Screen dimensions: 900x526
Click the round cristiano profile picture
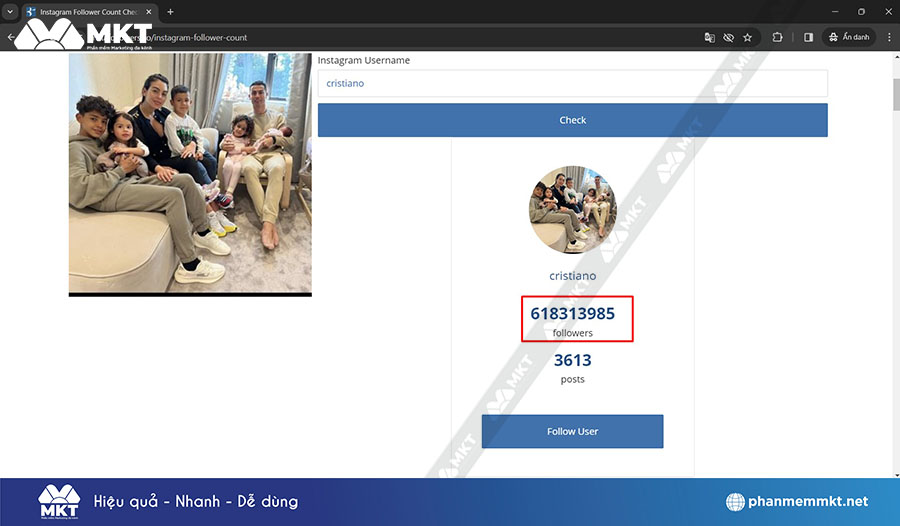pos(572,210)
